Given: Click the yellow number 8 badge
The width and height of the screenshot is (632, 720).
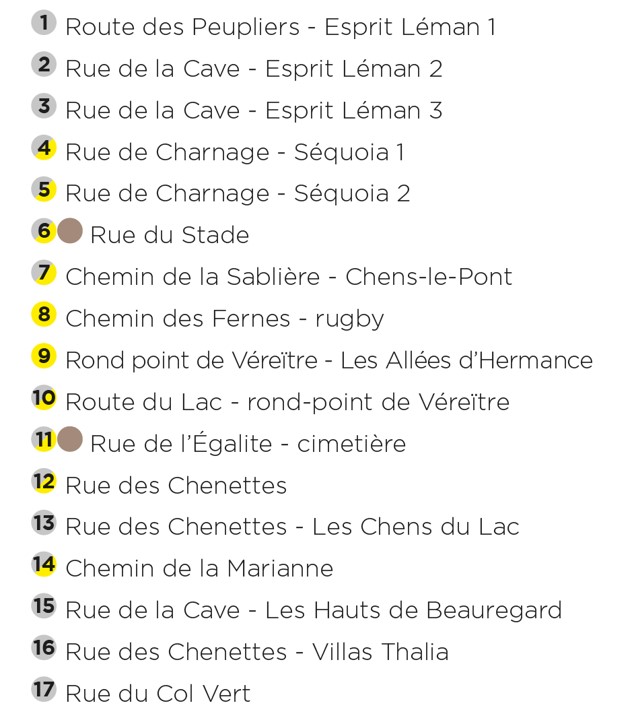Looking at the screenshot, I should pyautogui.click(x=44, y=315).
